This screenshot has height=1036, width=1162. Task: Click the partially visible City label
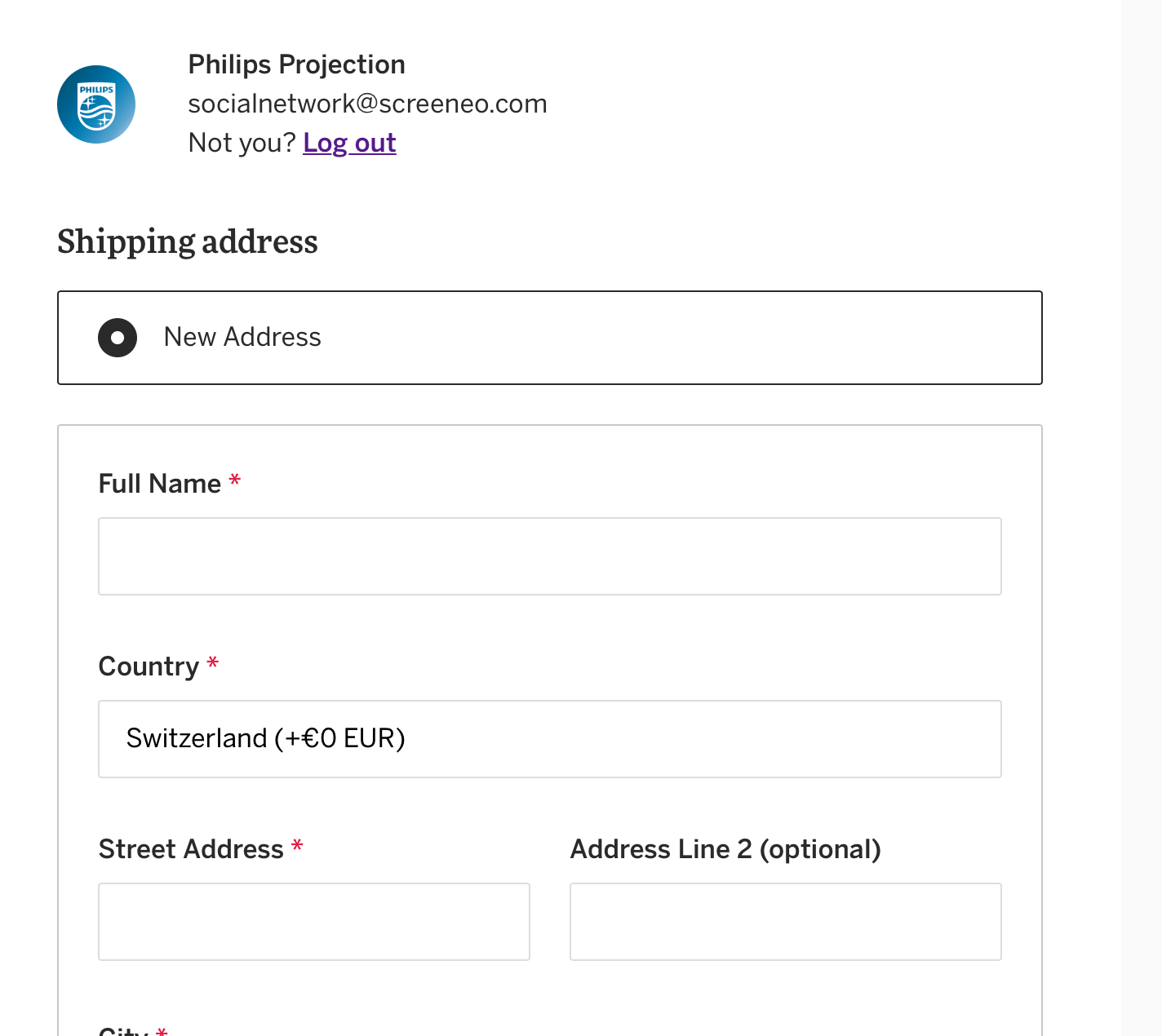coord(123,1031)
